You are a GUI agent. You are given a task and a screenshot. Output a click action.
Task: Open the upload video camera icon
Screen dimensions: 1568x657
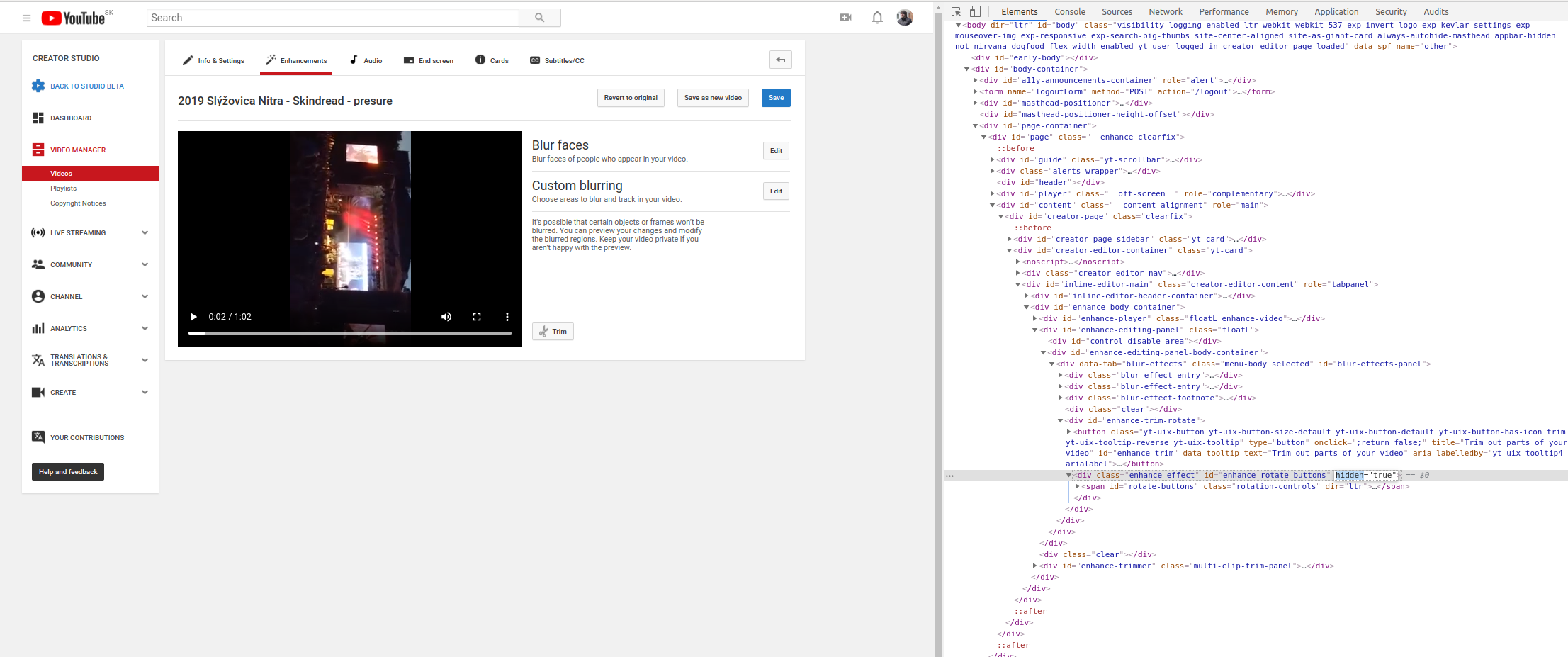pyautogui.click(x=846, y=18)
